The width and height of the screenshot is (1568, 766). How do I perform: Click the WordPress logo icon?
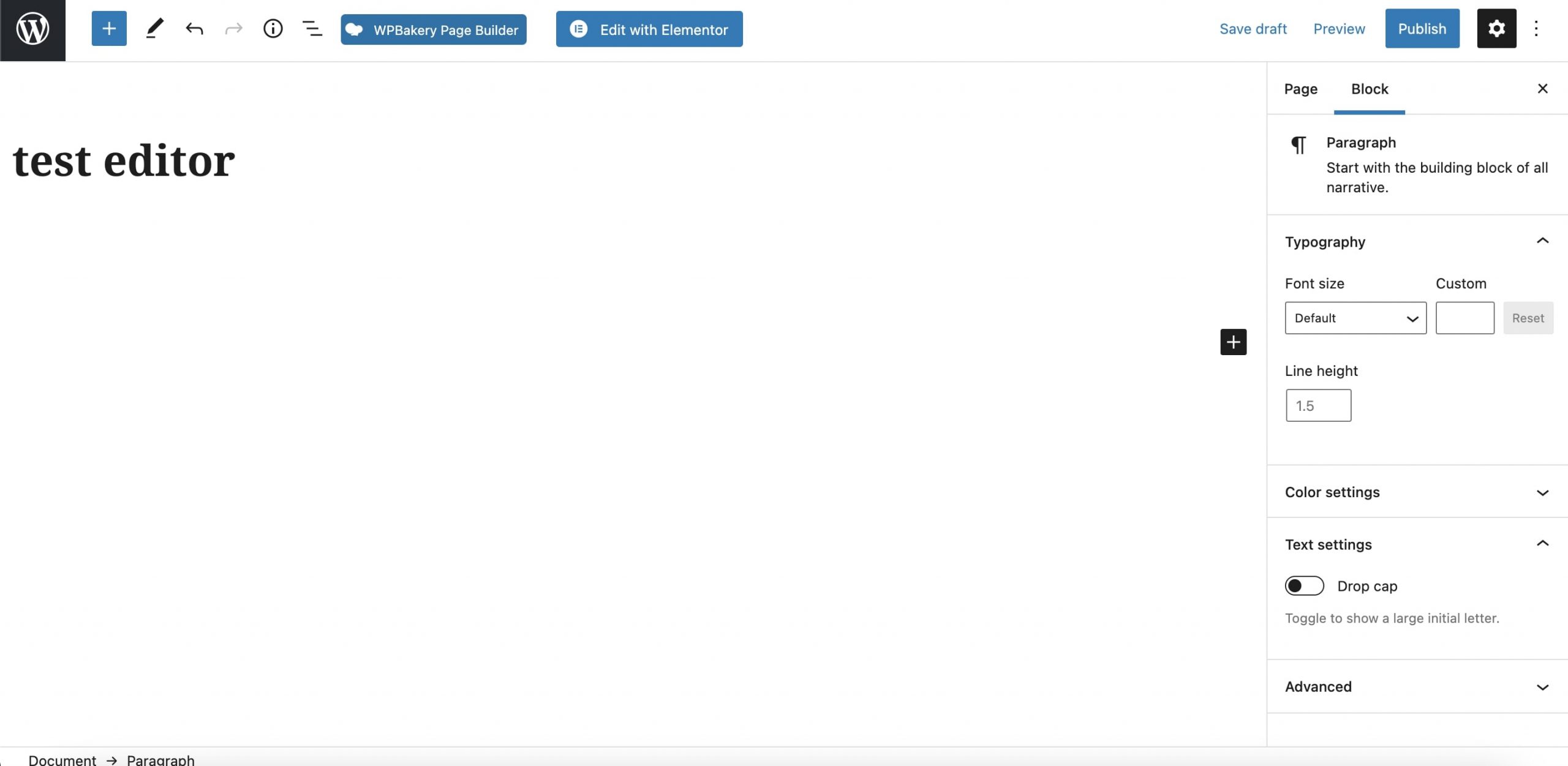pyautogui.click(x=32, y=29)
